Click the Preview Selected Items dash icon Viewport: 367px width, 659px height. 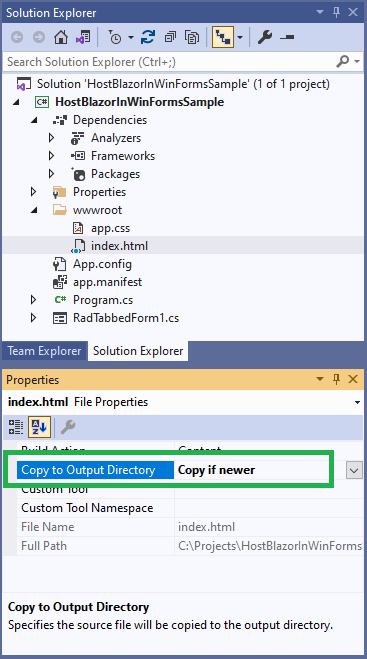pyautogui.click(x=287, y=37)
